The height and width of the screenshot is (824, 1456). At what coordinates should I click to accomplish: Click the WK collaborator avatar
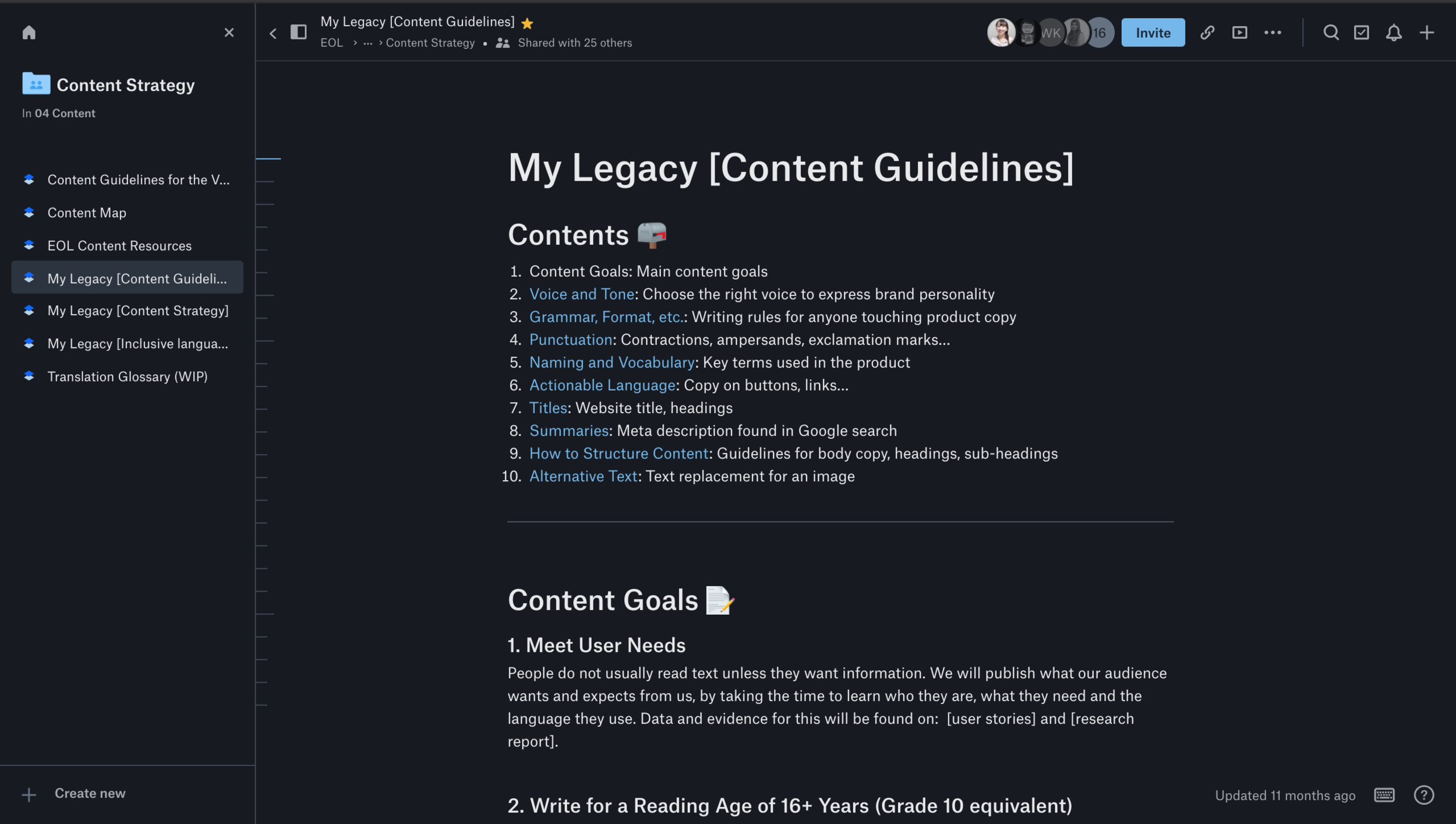tap(1050, 33)
